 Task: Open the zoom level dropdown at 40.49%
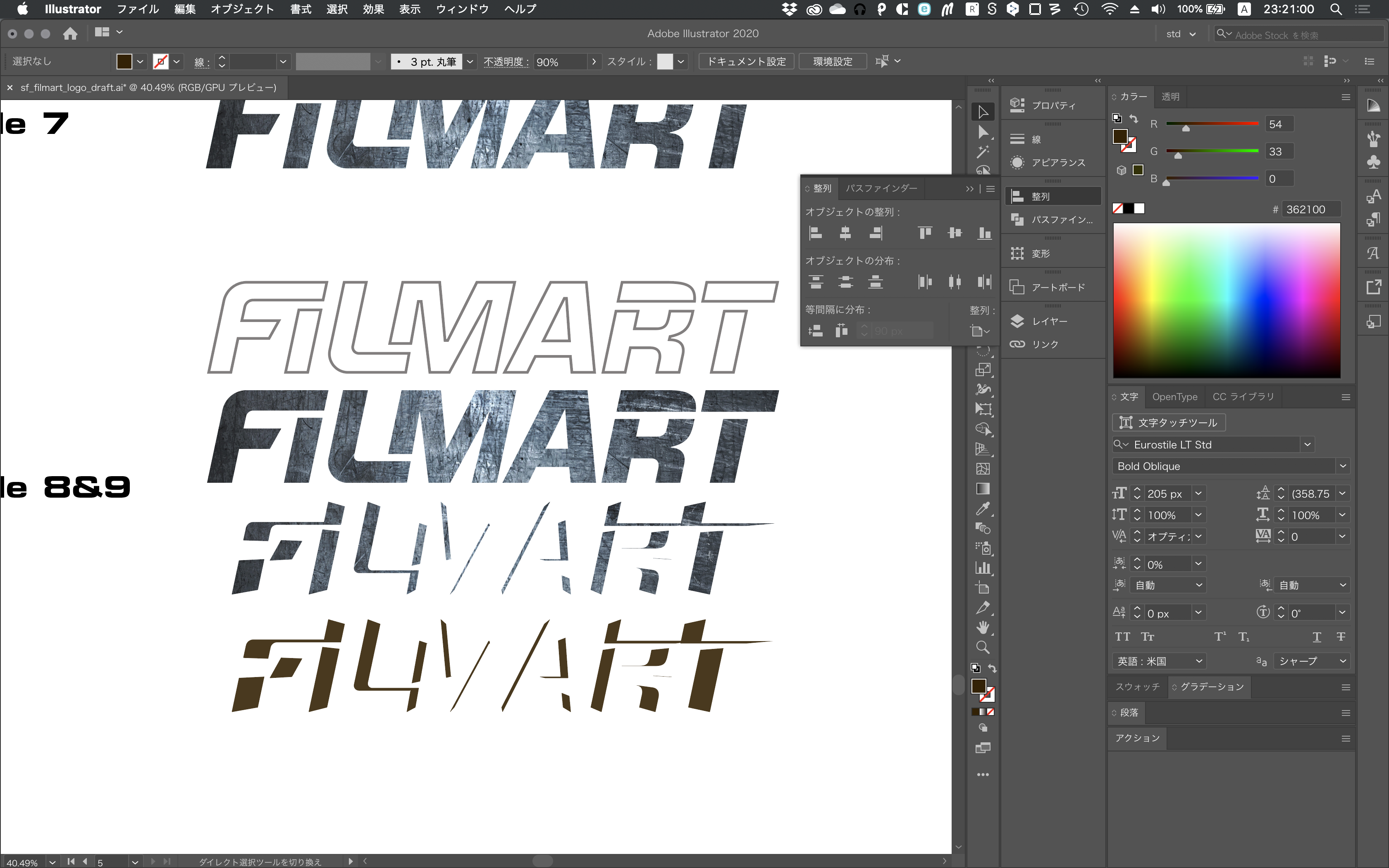[52, 862]
